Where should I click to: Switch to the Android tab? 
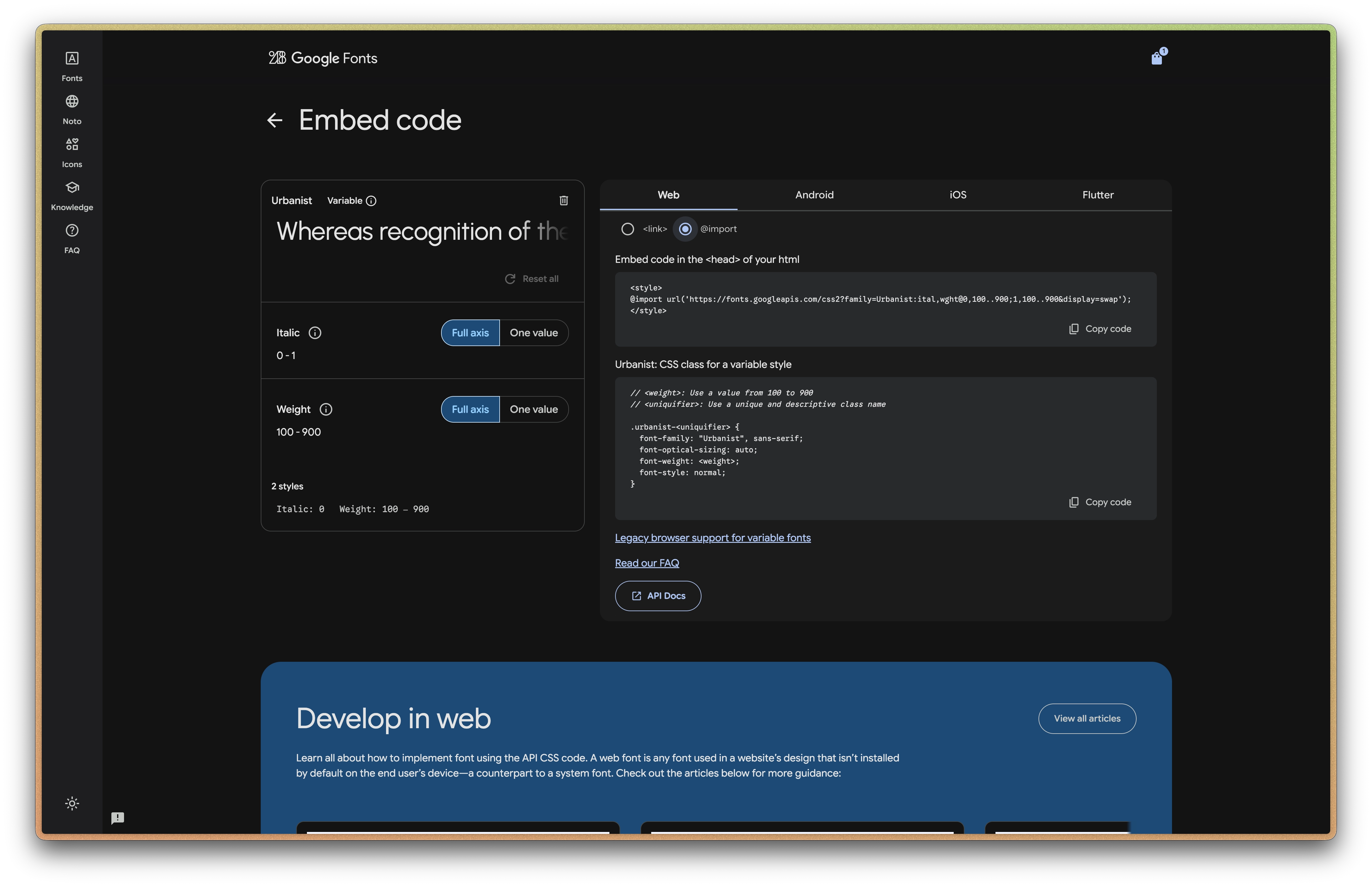pos(814,195)
